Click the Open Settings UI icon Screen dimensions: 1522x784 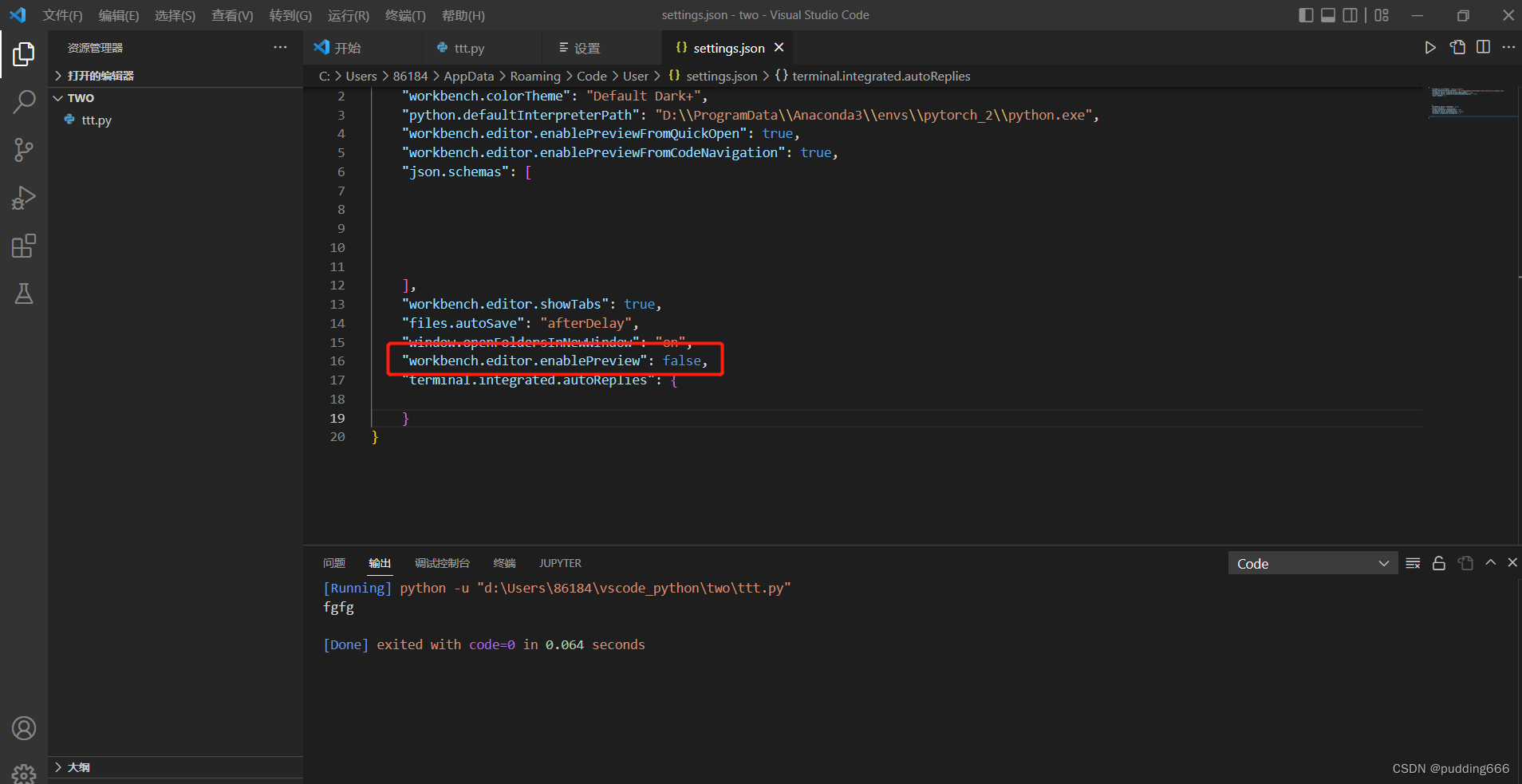(x=1457, y=48)
